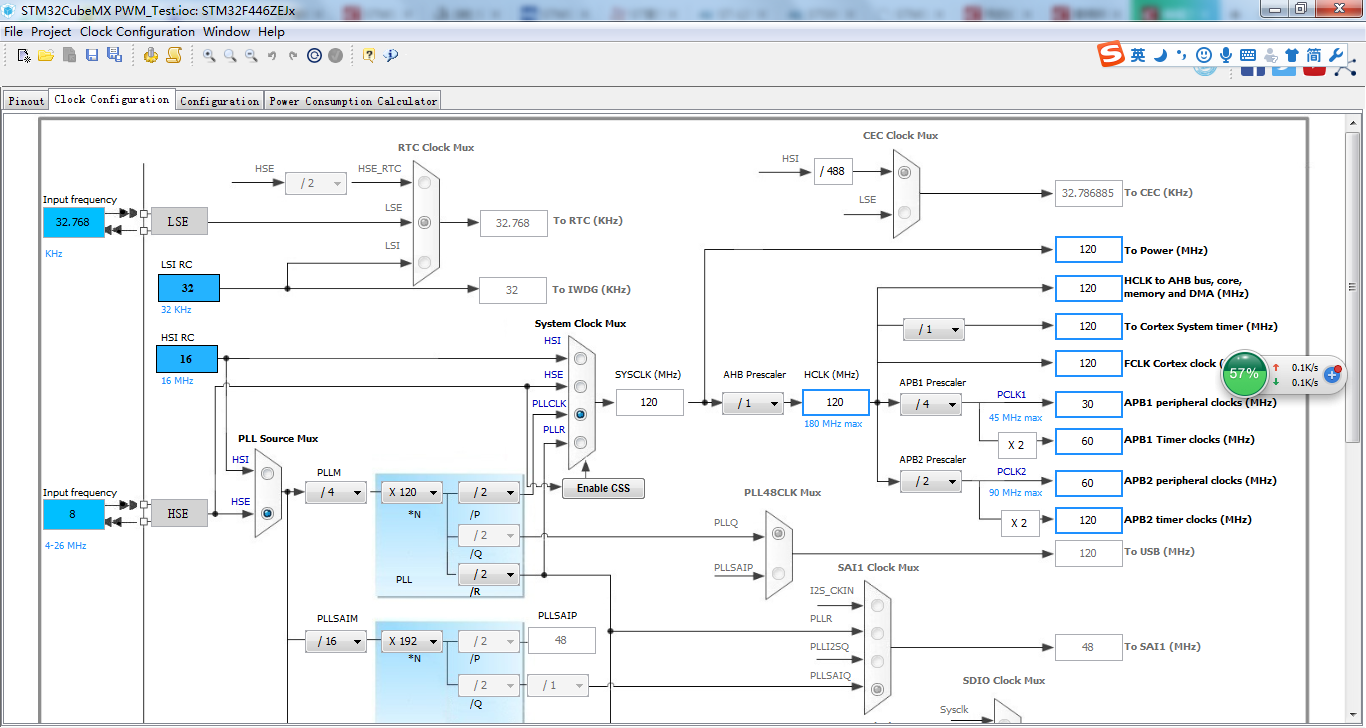Click the blue plus on network widget
The width and height of the screenshot is (1366, 728).
1331,374
